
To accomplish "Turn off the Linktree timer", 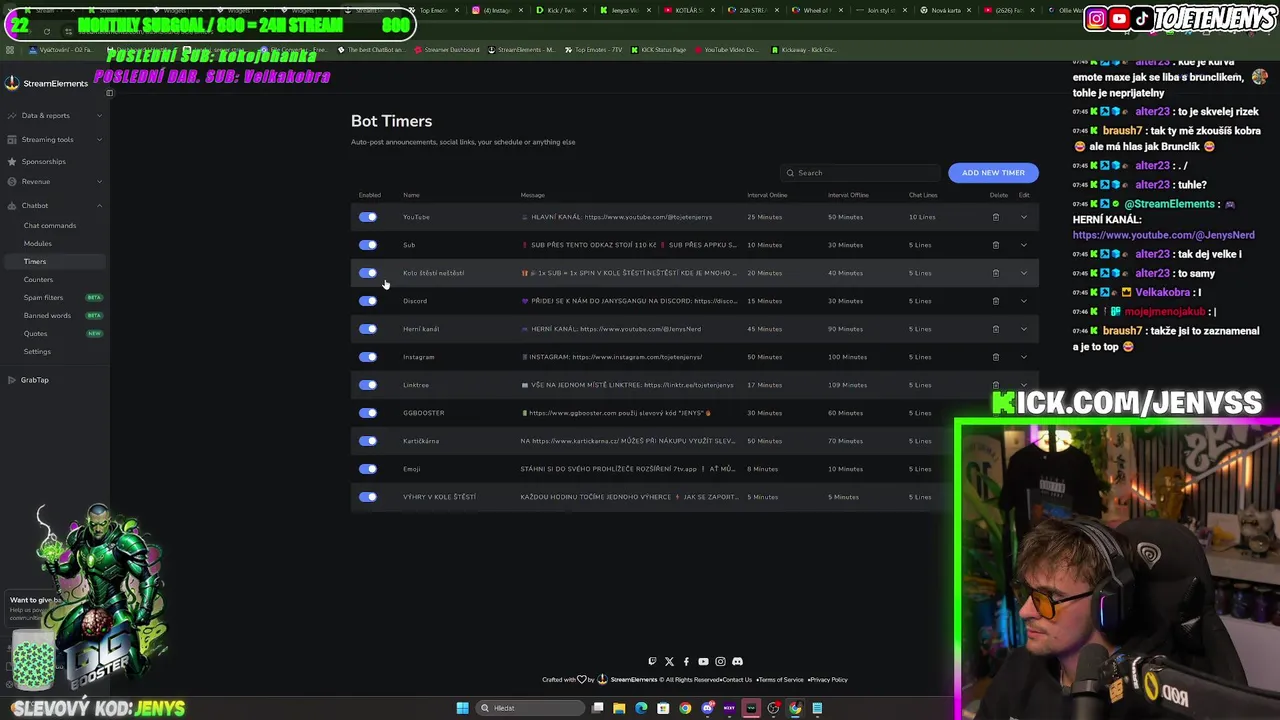I will tap(368, 385).
